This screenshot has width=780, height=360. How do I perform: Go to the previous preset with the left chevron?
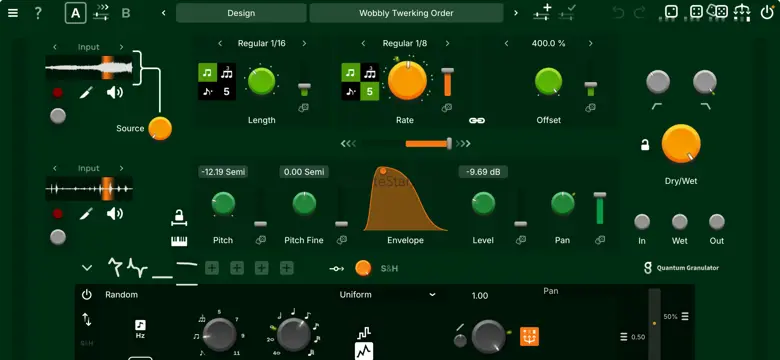click(164, 13)
